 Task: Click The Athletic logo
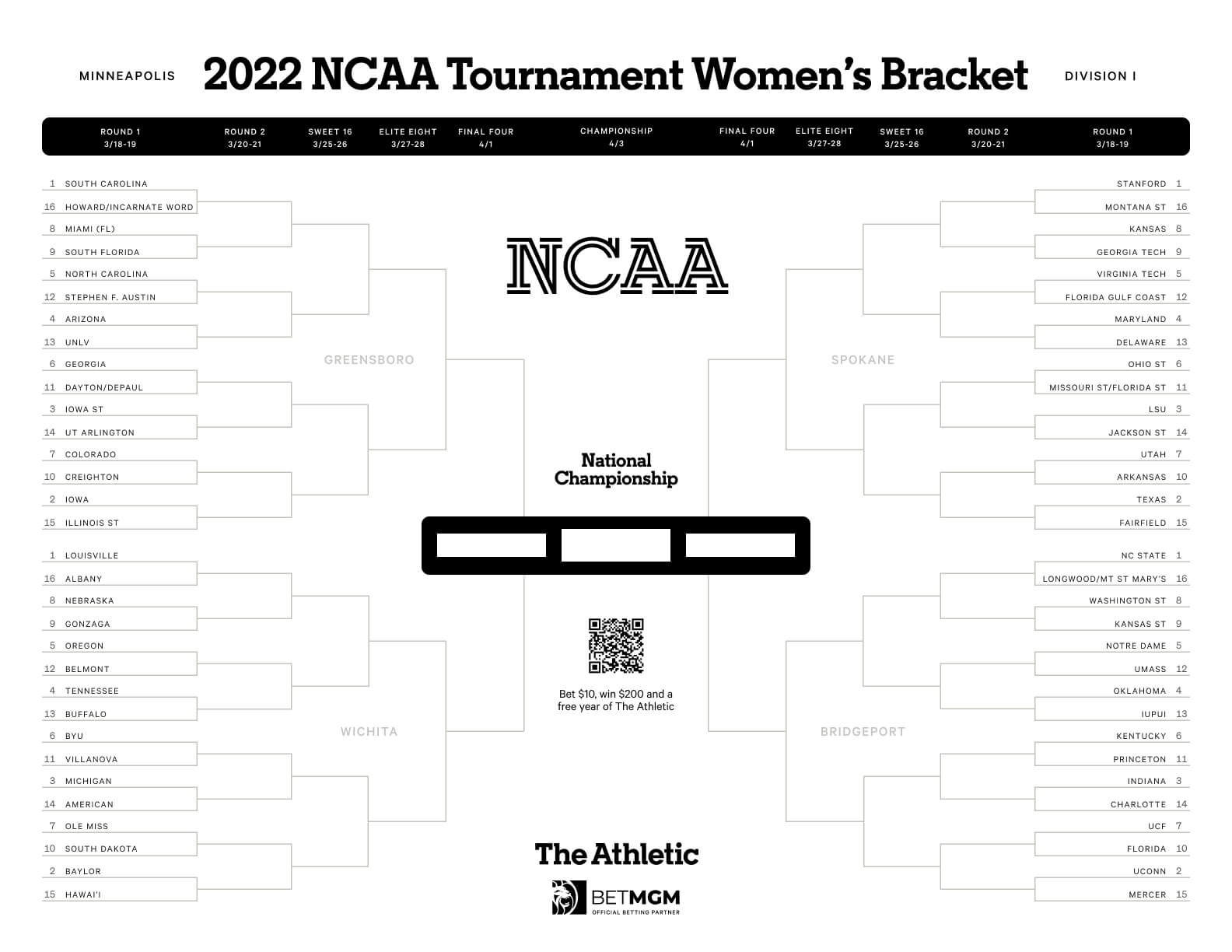coord(617,854)
